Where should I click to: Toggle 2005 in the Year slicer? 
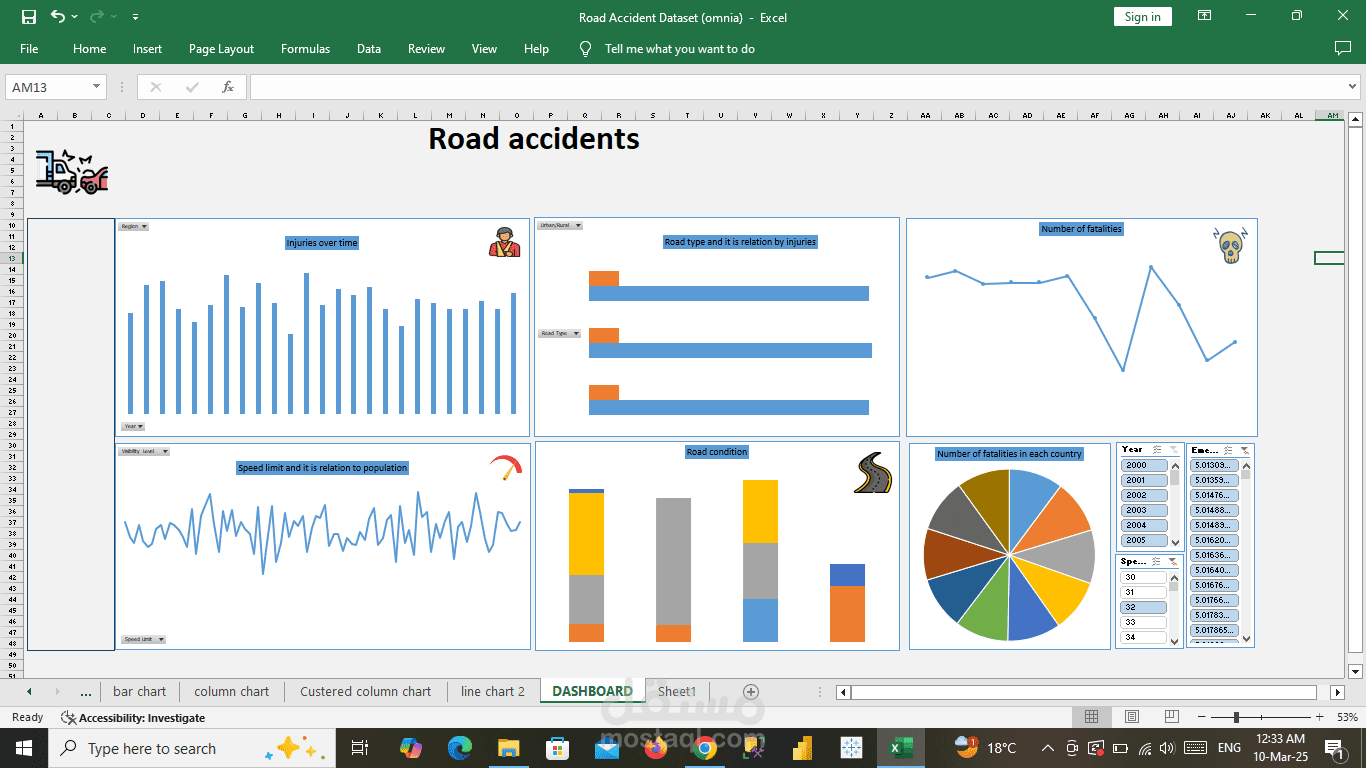point(1143,540)
